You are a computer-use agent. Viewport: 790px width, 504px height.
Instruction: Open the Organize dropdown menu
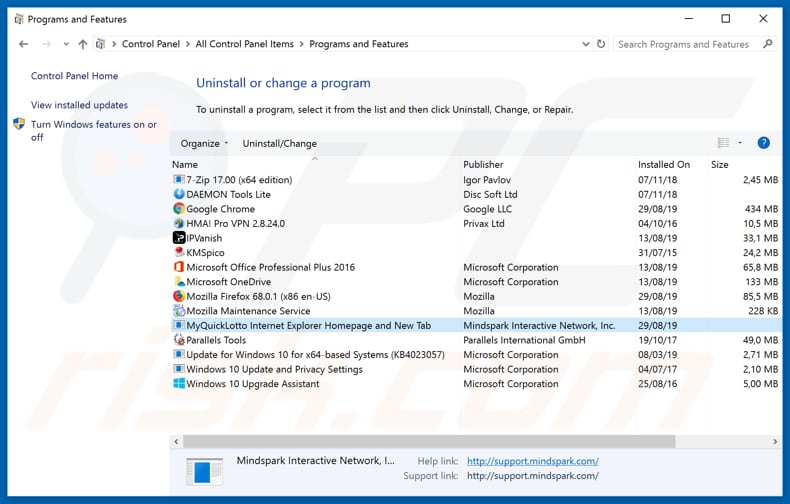204,144
